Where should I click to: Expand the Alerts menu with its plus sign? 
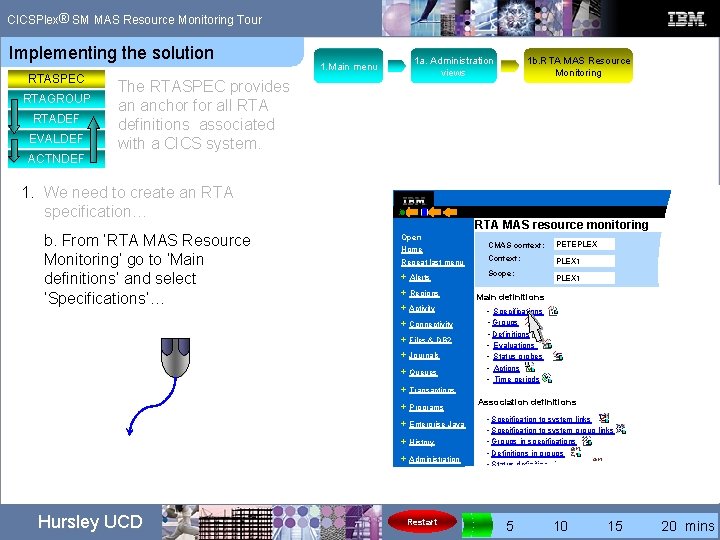403,276
